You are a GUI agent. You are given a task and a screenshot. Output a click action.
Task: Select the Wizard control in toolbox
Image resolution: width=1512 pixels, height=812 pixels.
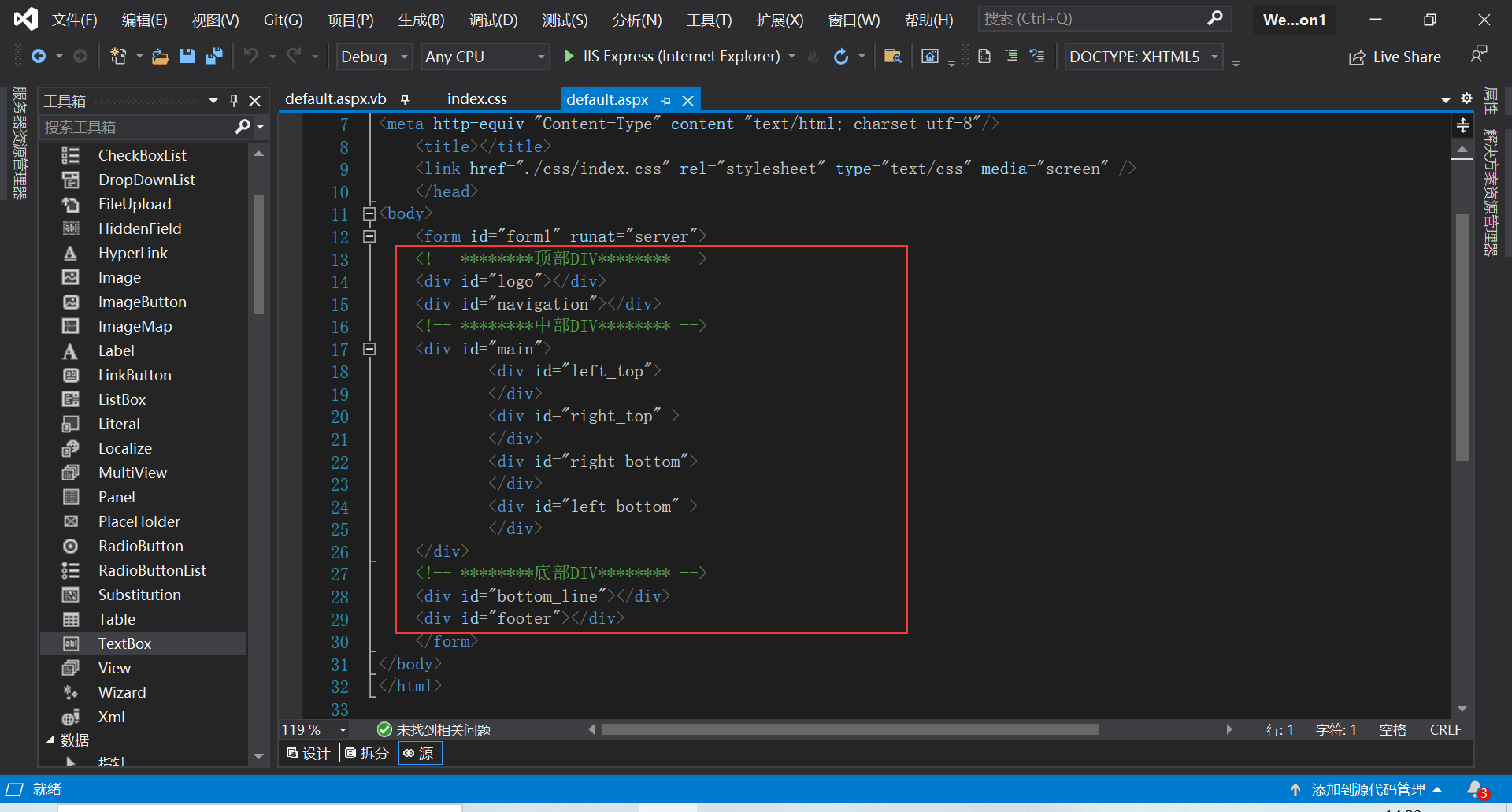pos(122,692)
